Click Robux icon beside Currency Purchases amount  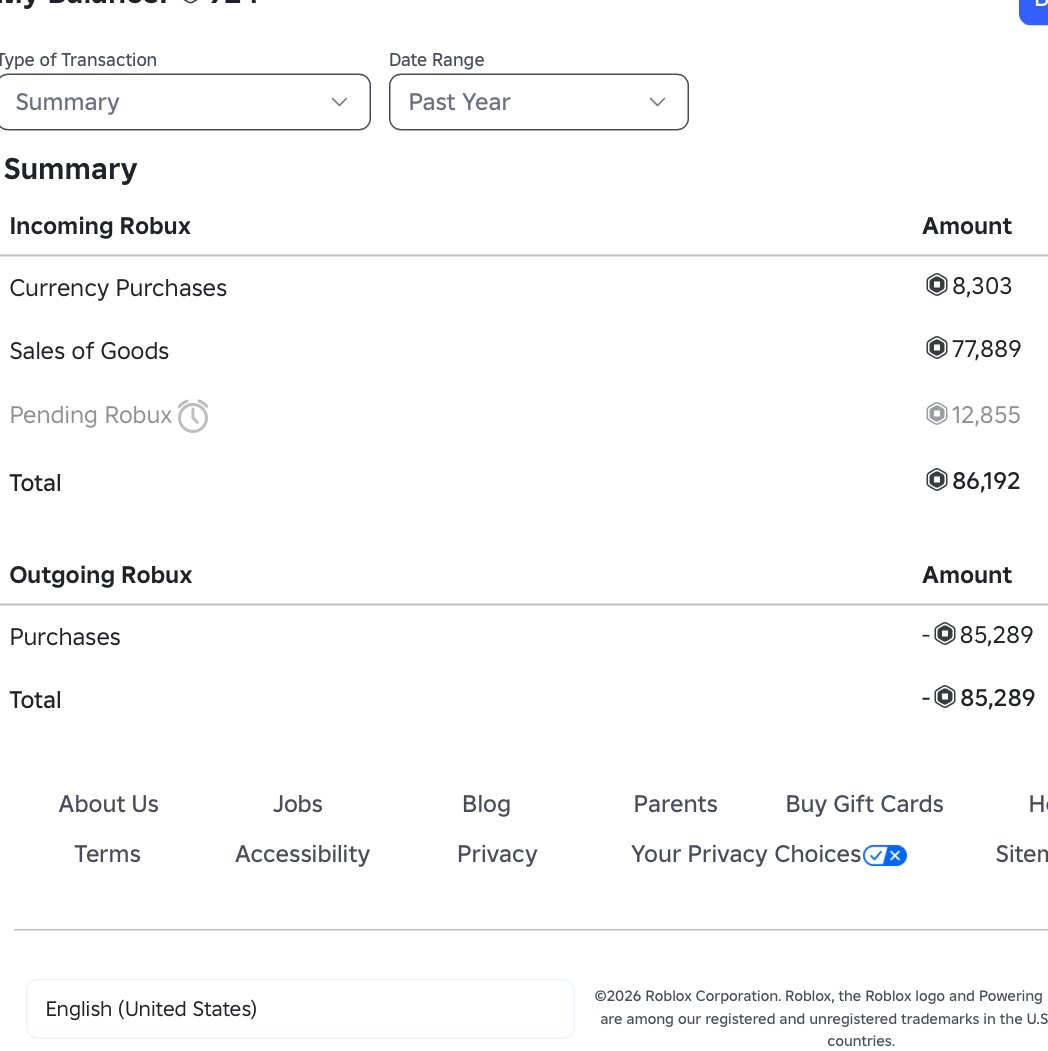tap(936, 285)
